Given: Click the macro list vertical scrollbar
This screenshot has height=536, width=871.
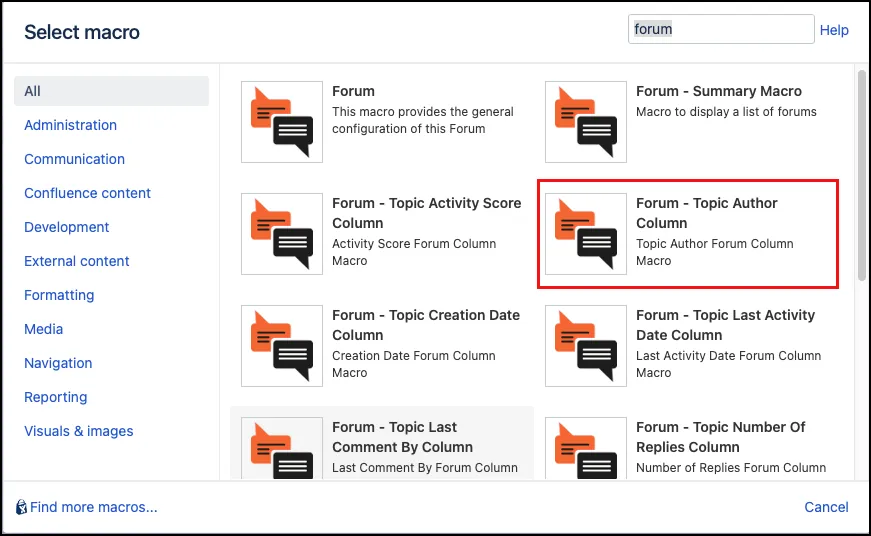Looking at the screenshot, I should pos(862,175).
